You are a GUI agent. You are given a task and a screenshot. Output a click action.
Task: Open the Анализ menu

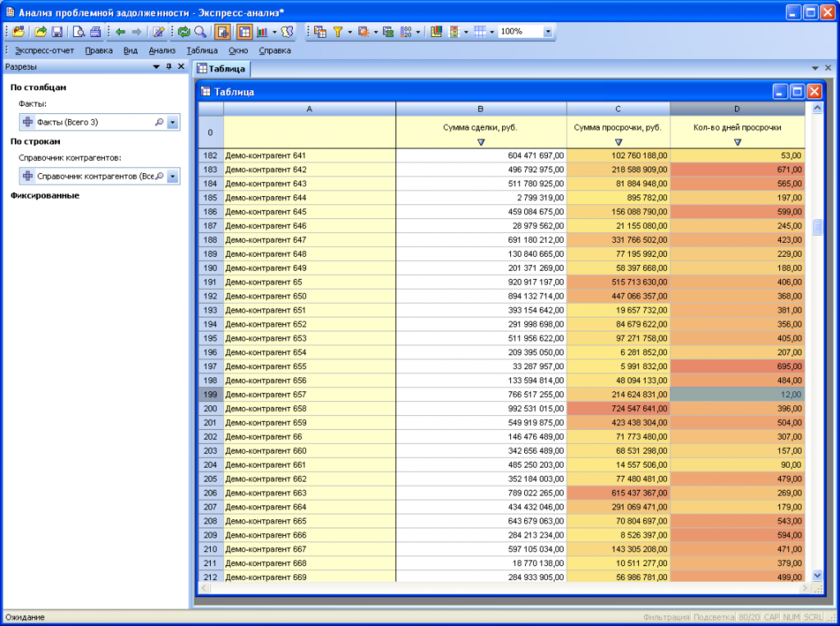[161, 49]
